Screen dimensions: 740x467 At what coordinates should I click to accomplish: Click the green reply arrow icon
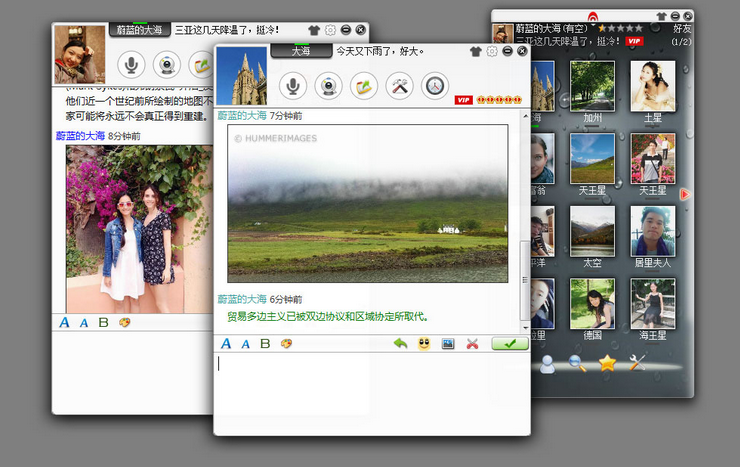[x=400, y=344]
